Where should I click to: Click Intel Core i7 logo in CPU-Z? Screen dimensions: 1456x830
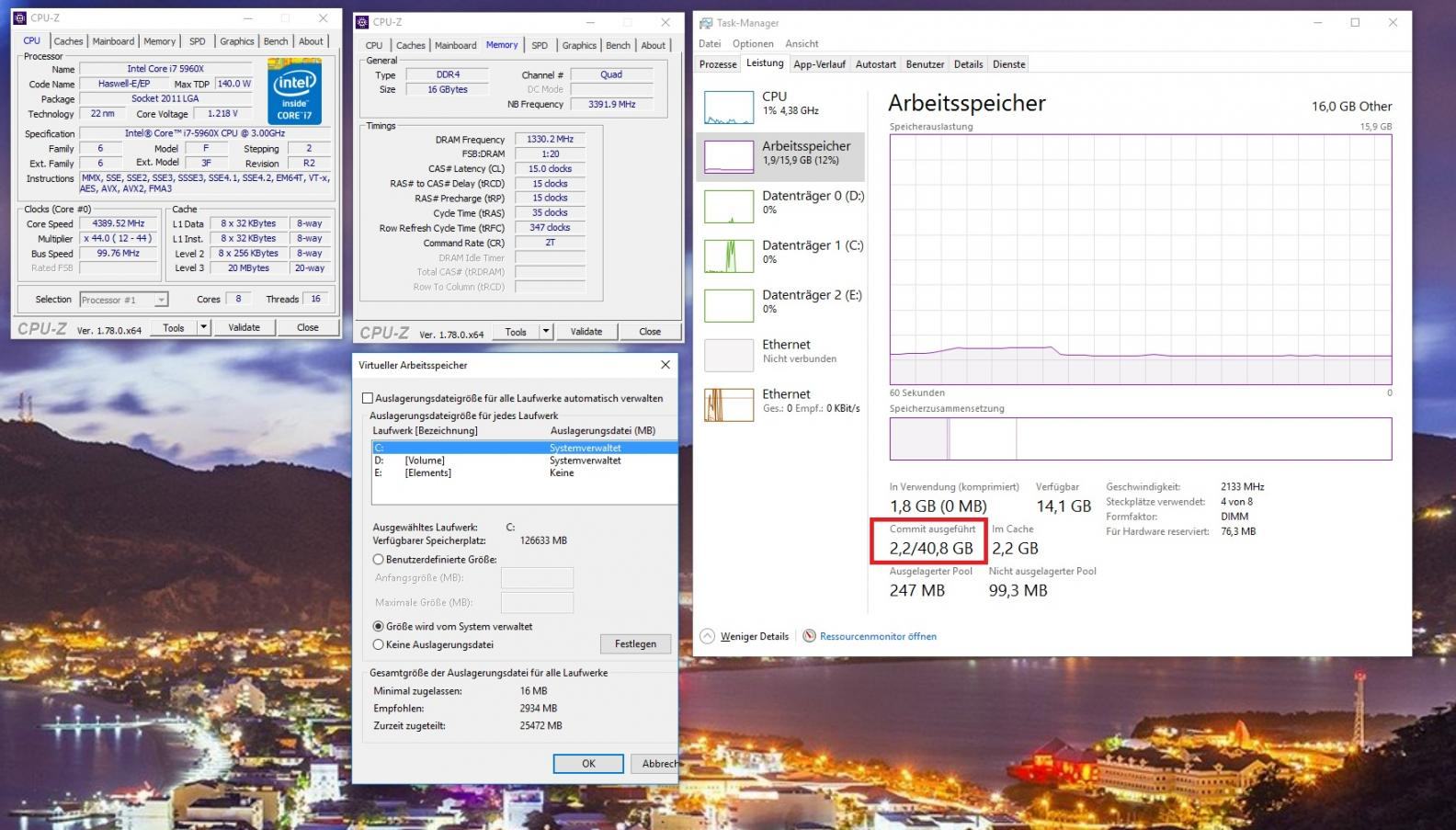click(x=294, y=91)
